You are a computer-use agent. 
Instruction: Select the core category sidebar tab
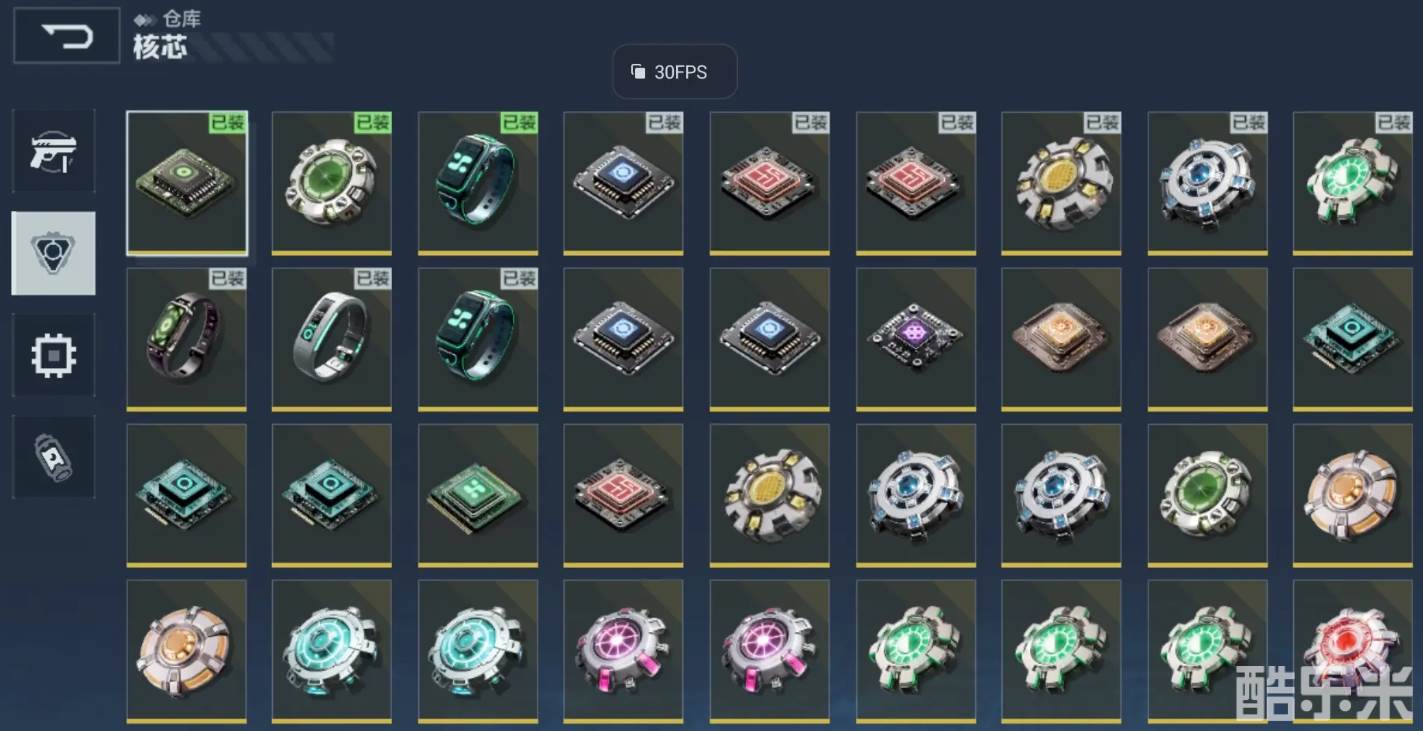[x=53, y=253]
